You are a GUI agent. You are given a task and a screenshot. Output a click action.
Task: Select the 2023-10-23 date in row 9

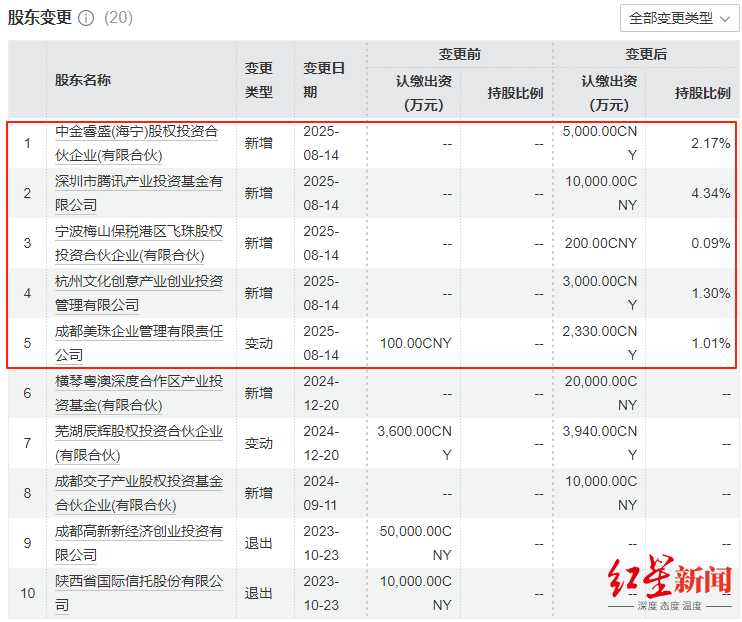coord(321,543)
